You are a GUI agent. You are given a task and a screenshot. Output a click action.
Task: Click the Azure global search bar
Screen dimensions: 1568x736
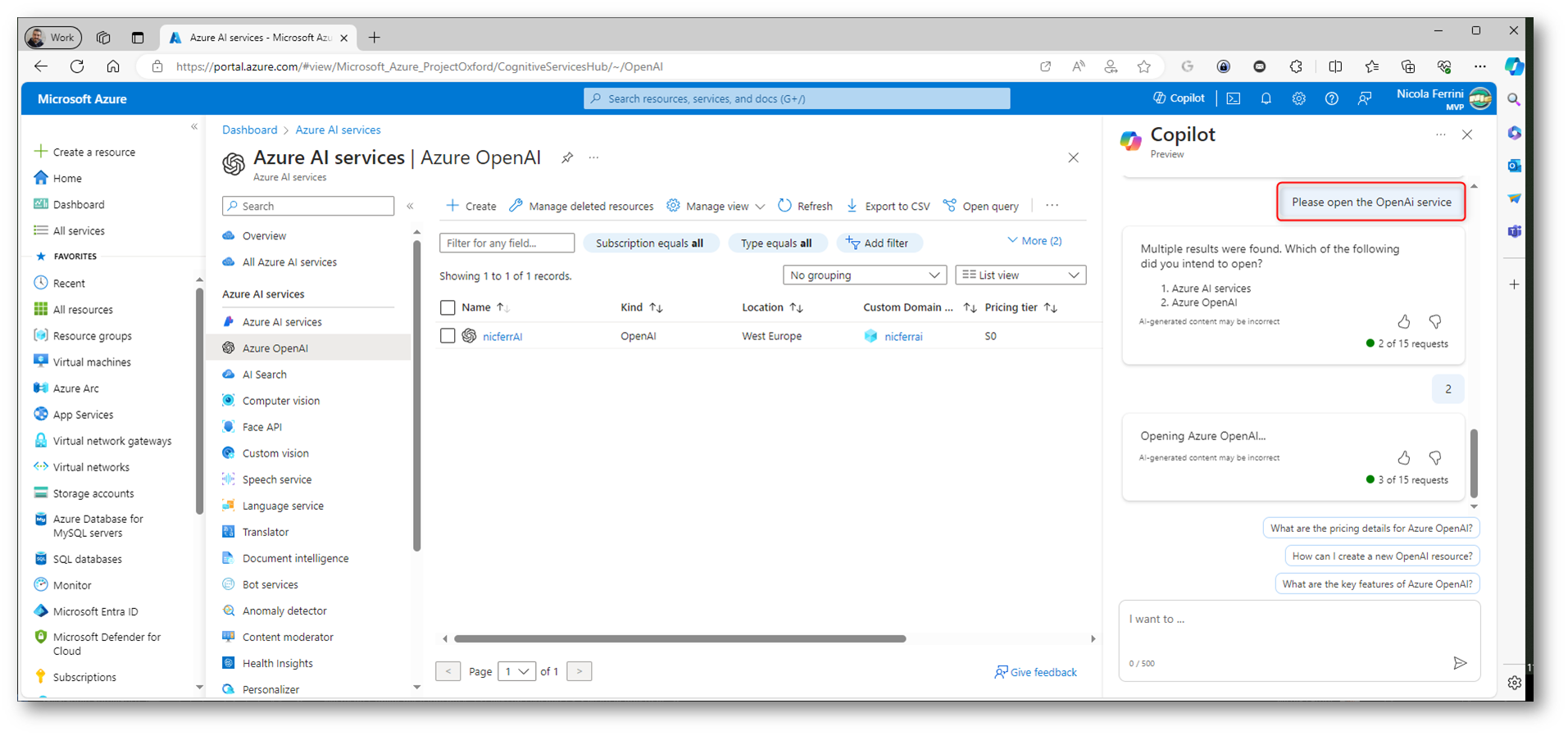tap(797, 98)
